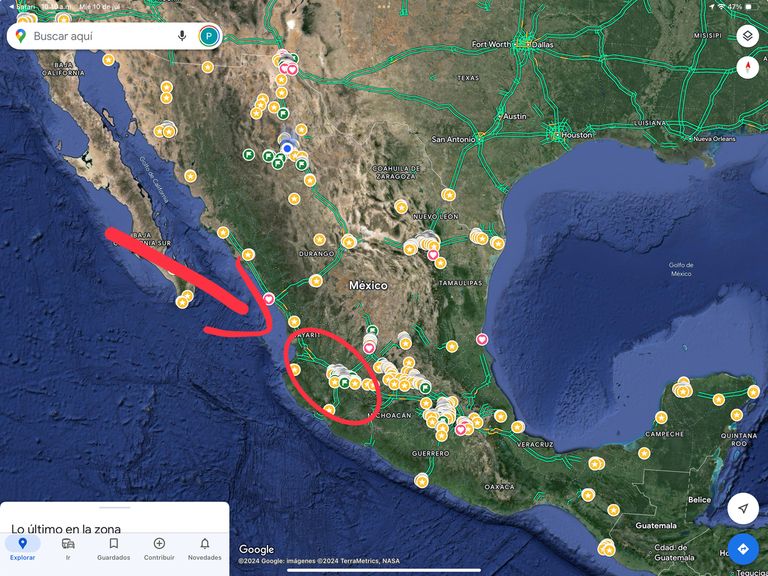The image size is (768, 576).
Task: Open the Novedades tab
Action: pos(205,548)
